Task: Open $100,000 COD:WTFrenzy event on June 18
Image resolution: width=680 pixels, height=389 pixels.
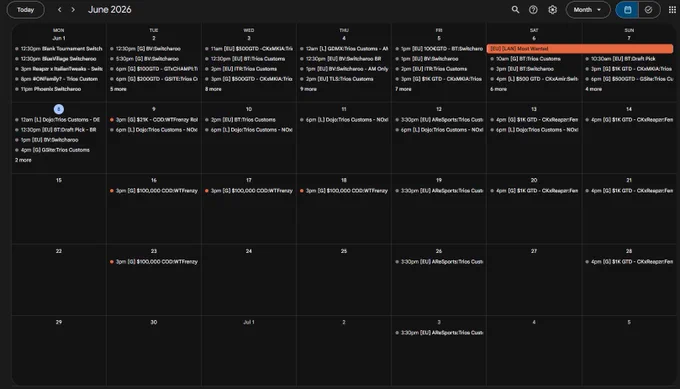Action: 344,191
